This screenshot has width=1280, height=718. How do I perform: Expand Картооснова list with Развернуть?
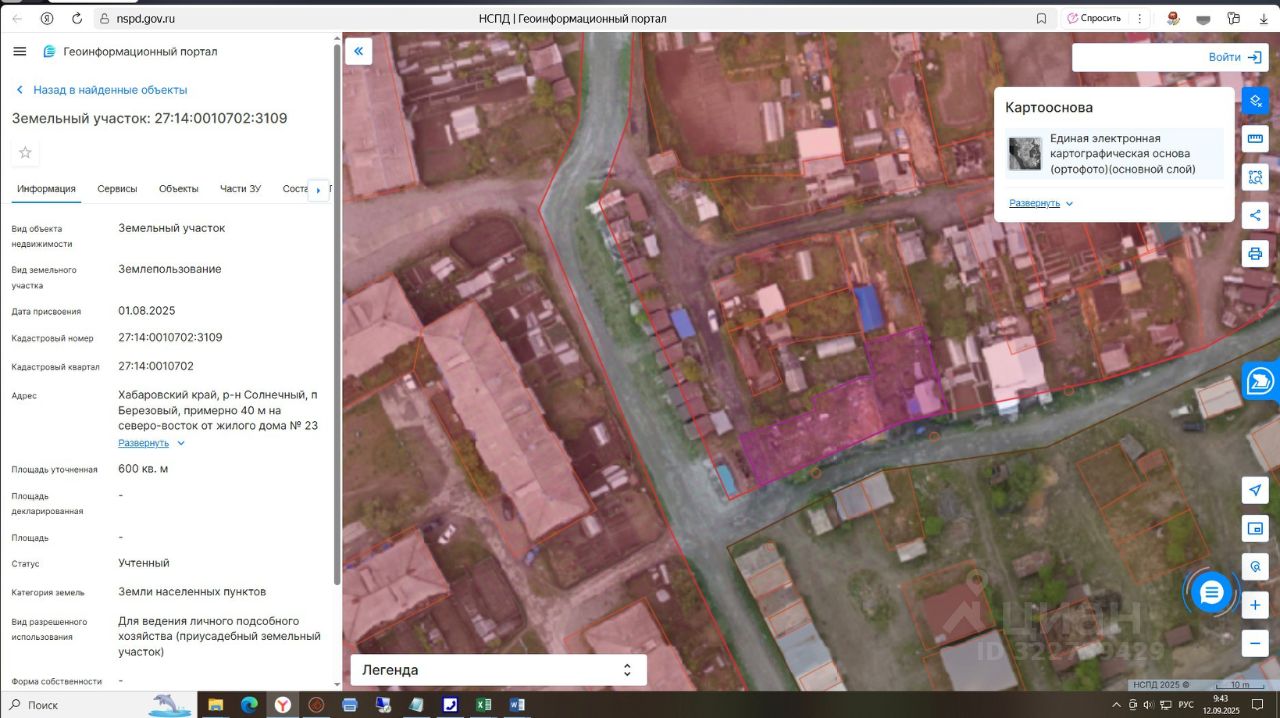(1041, 203)
